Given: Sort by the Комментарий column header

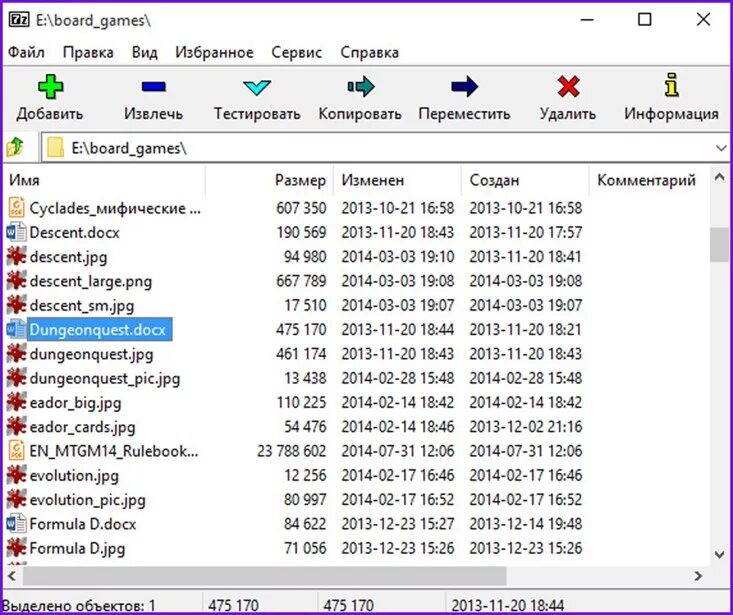Looking at the screenshot, I should point(649,180).
